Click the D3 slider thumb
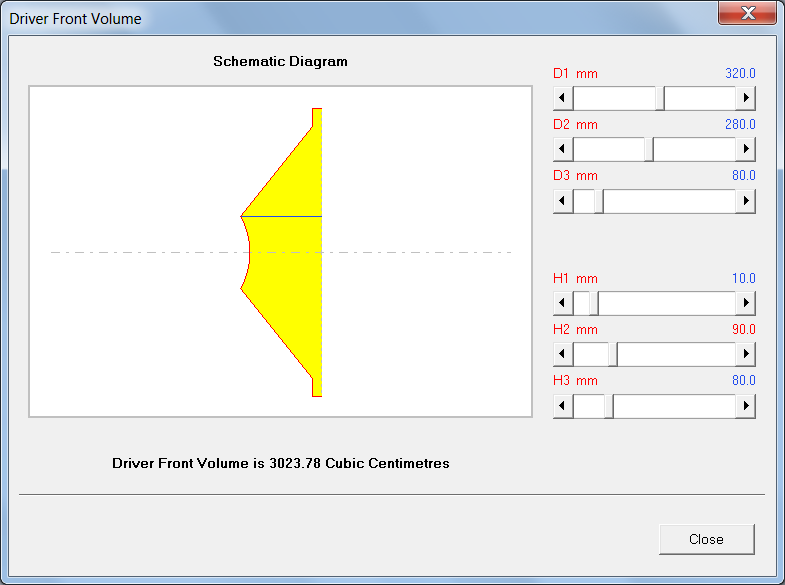Image resolution: width=785 pixels, height=585 pixels. (x=599, y=201)
